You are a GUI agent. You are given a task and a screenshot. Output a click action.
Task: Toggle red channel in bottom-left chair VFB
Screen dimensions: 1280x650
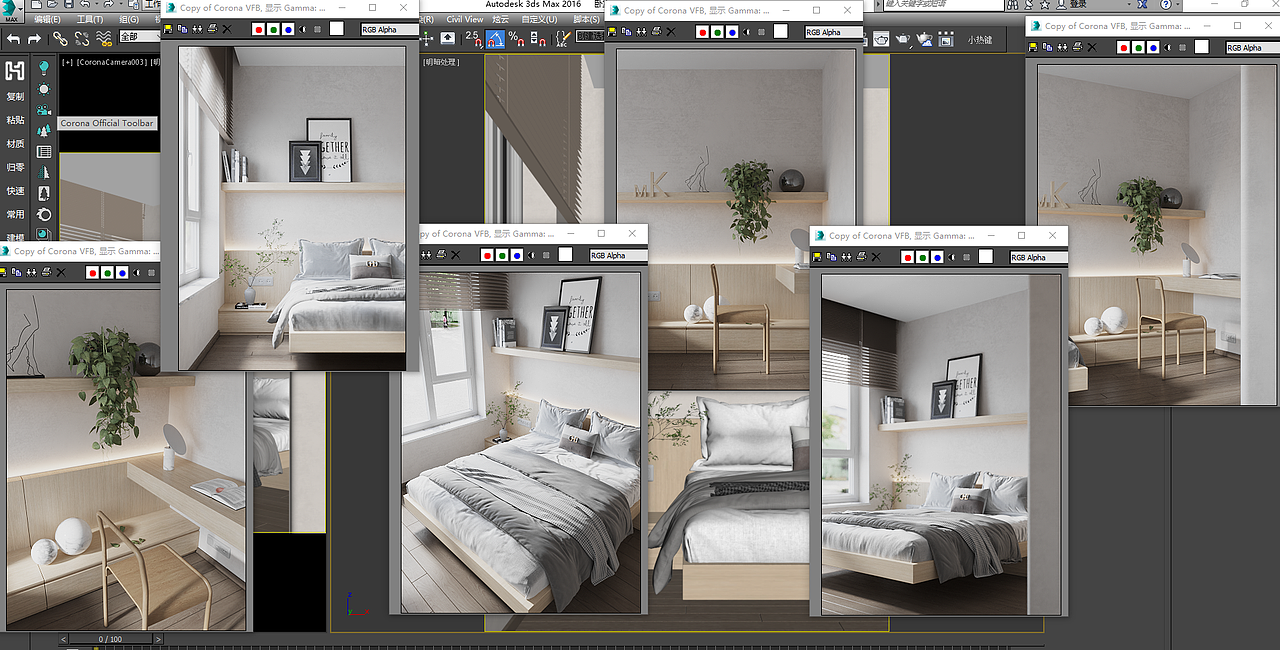click(92, 272)
